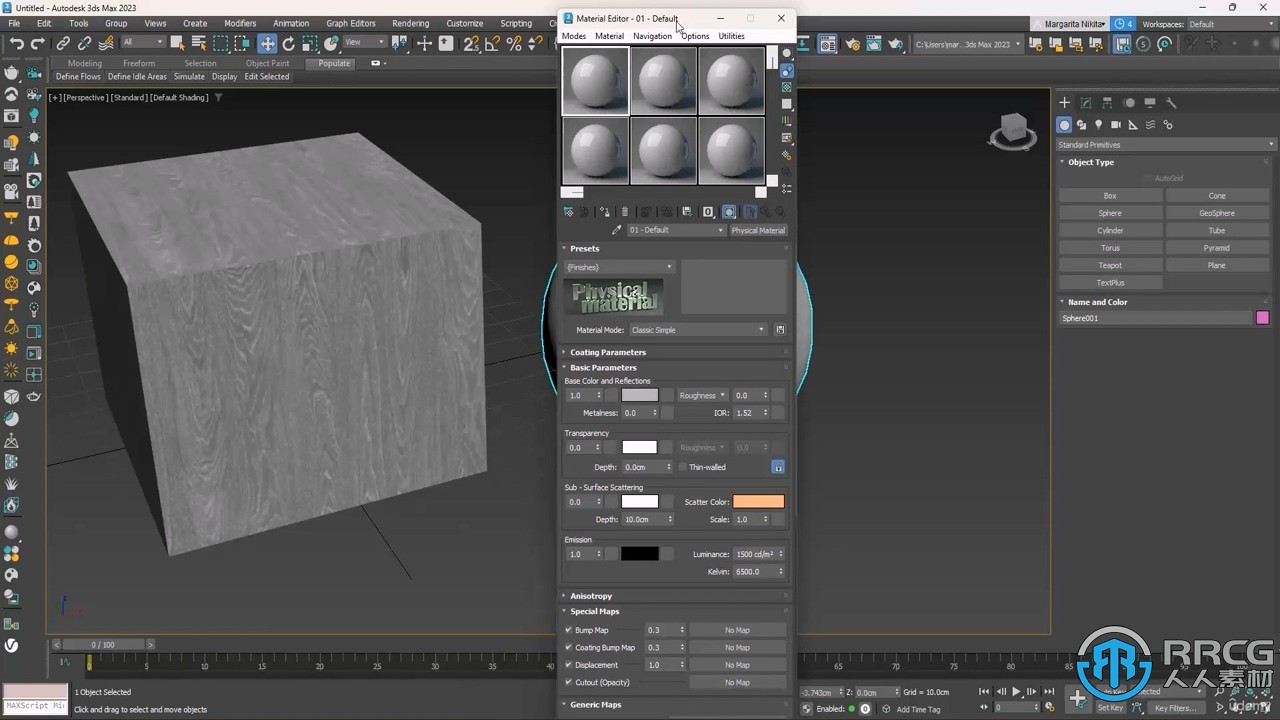The height and width of the screenshot is (720, 1280).
Task: Open the material name 01 - Default dropdown
Action: point(676,230)
